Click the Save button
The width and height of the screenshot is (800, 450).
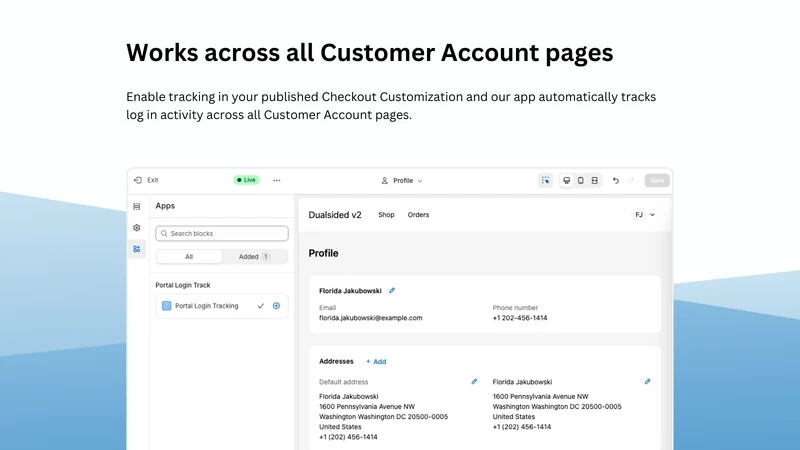[657, 181]
